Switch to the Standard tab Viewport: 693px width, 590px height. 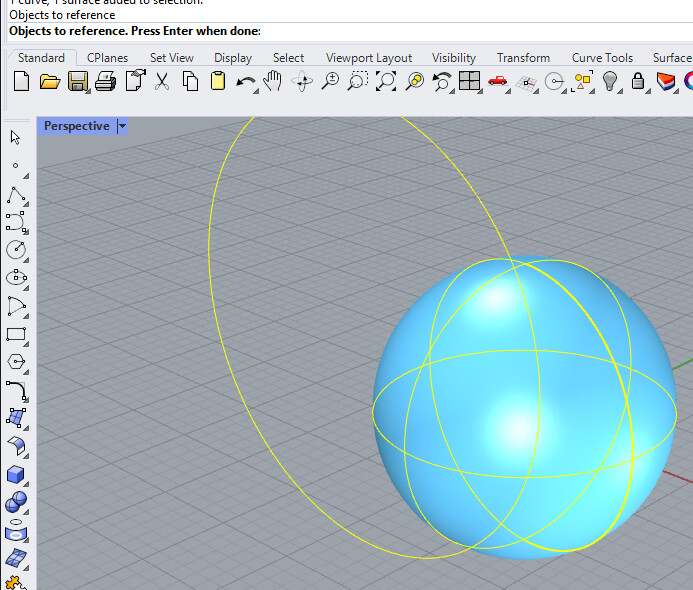point(41,58)
